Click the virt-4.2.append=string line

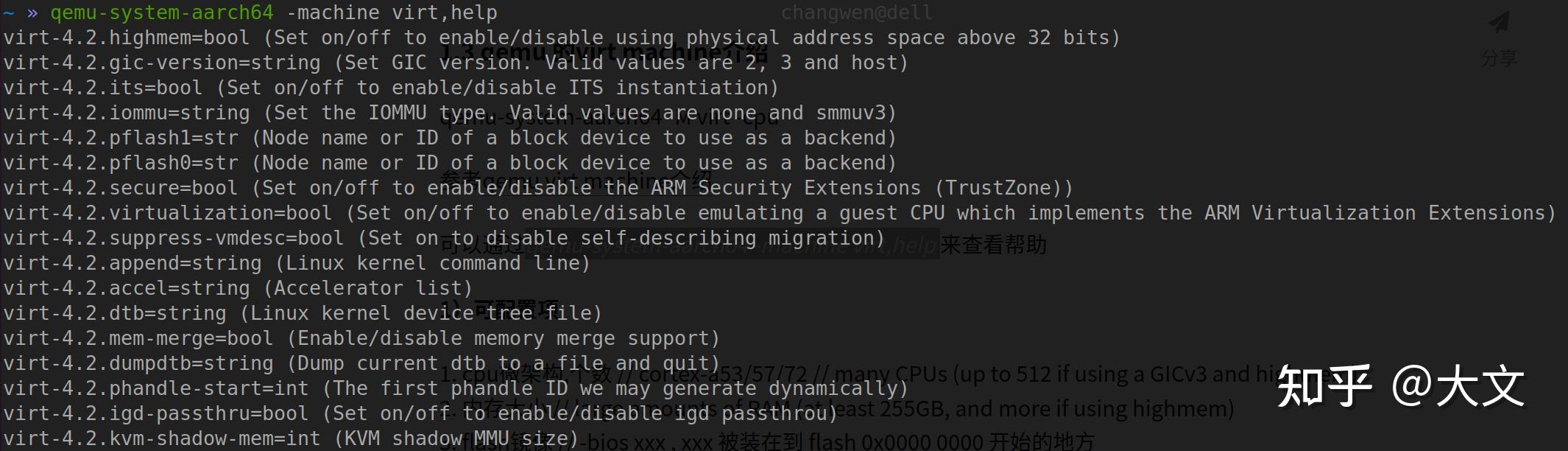297,263
